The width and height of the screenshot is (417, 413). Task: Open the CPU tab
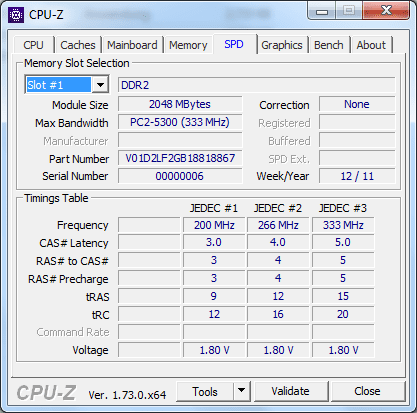33,45
